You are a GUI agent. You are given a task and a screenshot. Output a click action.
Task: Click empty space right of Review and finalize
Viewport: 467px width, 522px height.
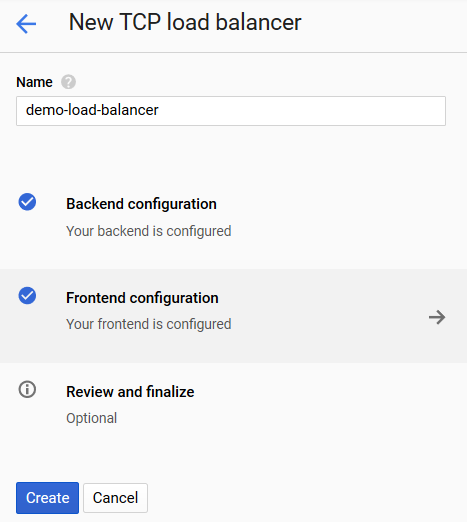[333, 403]
